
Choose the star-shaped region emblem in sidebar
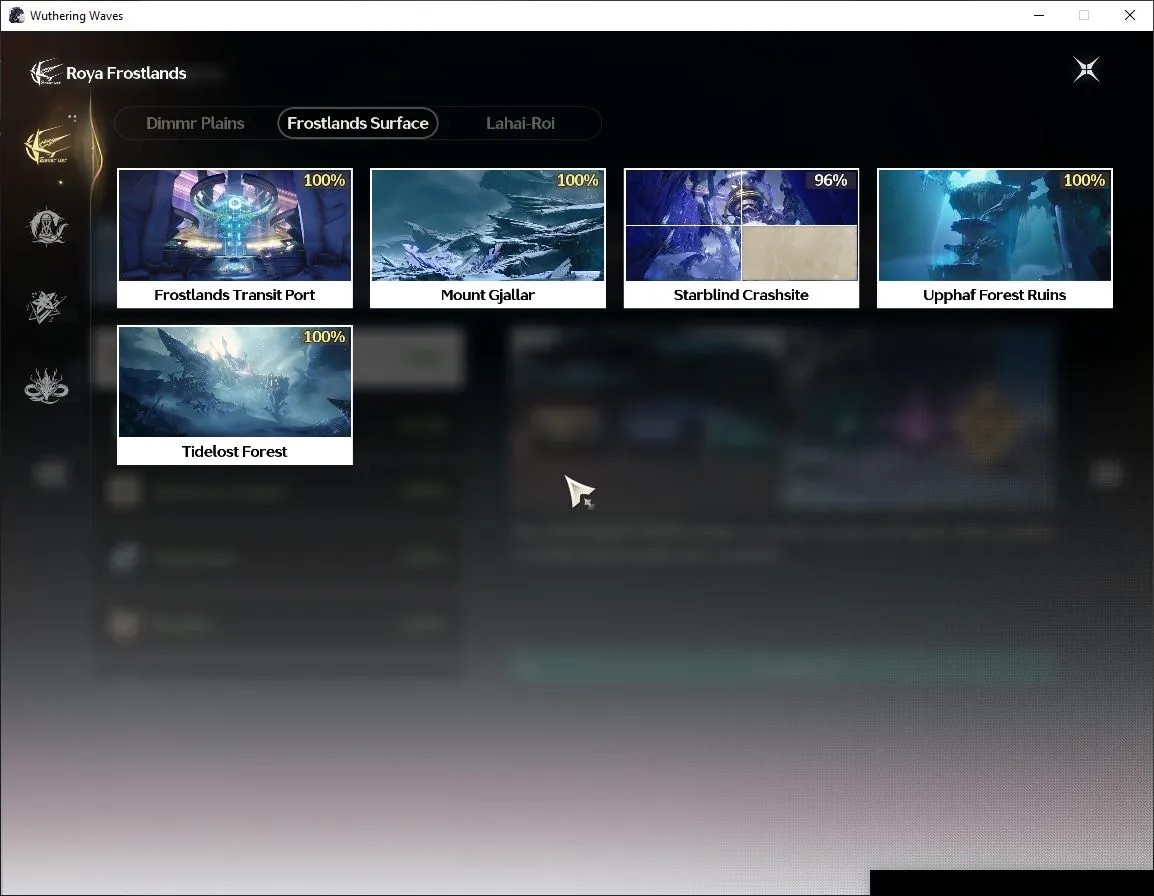click(x=46, y=307)
